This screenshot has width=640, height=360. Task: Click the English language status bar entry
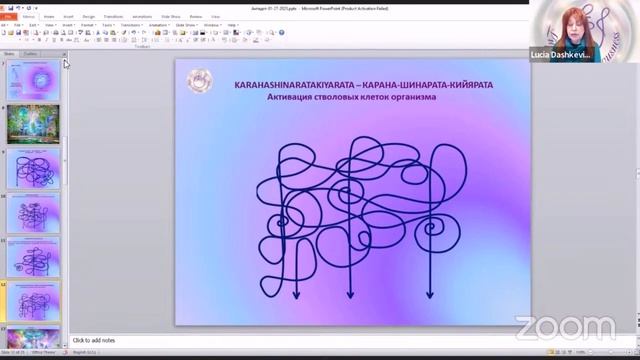tap(84, 352)
